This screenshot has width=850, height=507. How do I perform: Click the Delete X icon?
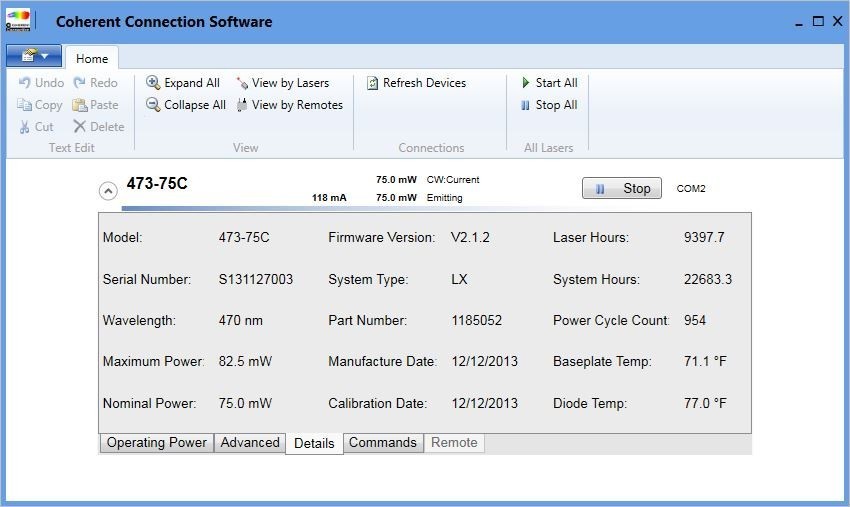pyautogui.click(x=80, y=126)
